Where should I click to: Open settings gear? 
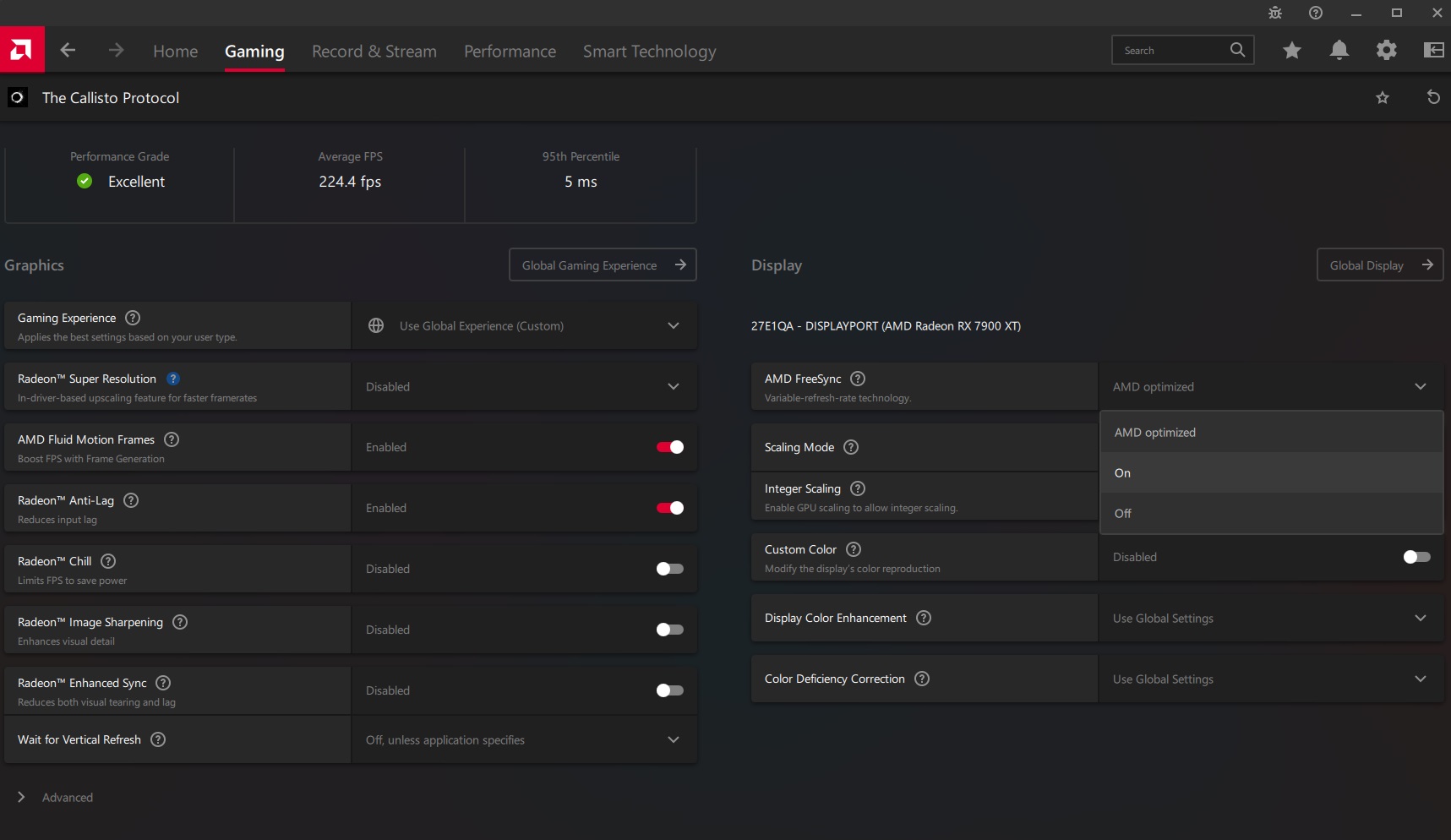click(x=1387, y=51)
